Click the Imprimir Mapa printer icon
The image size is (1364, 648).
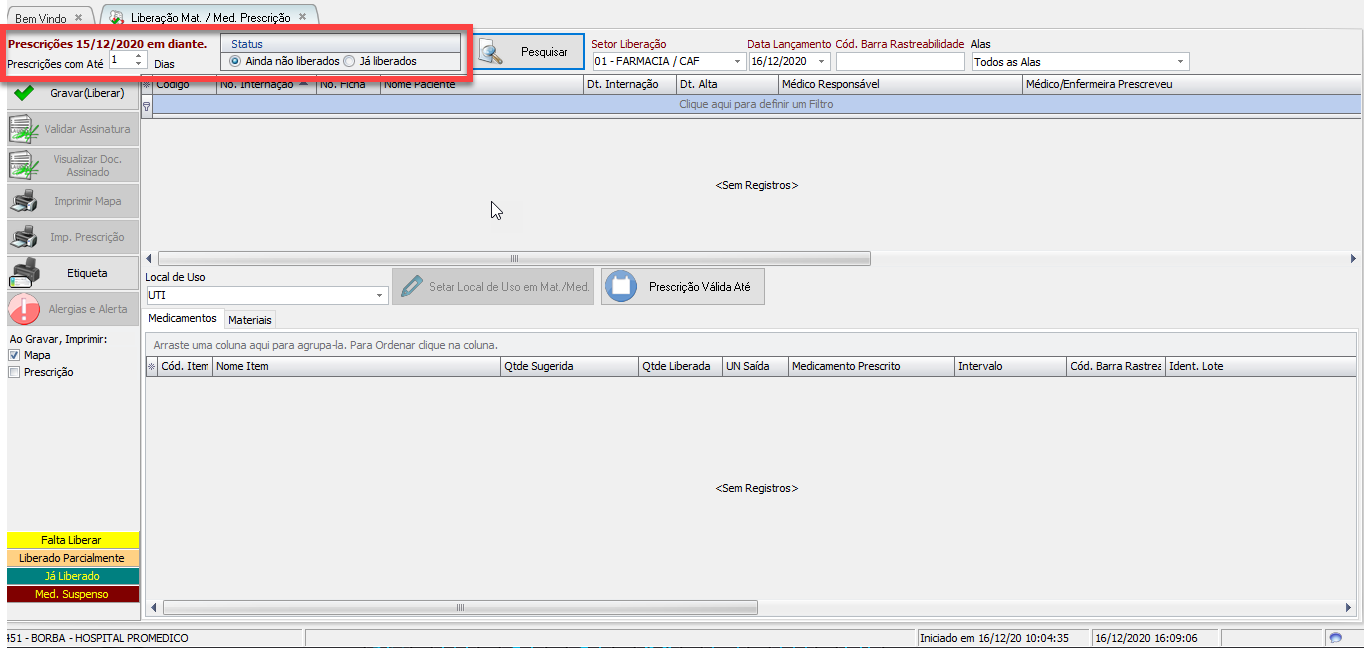click(x=24, y=201)
